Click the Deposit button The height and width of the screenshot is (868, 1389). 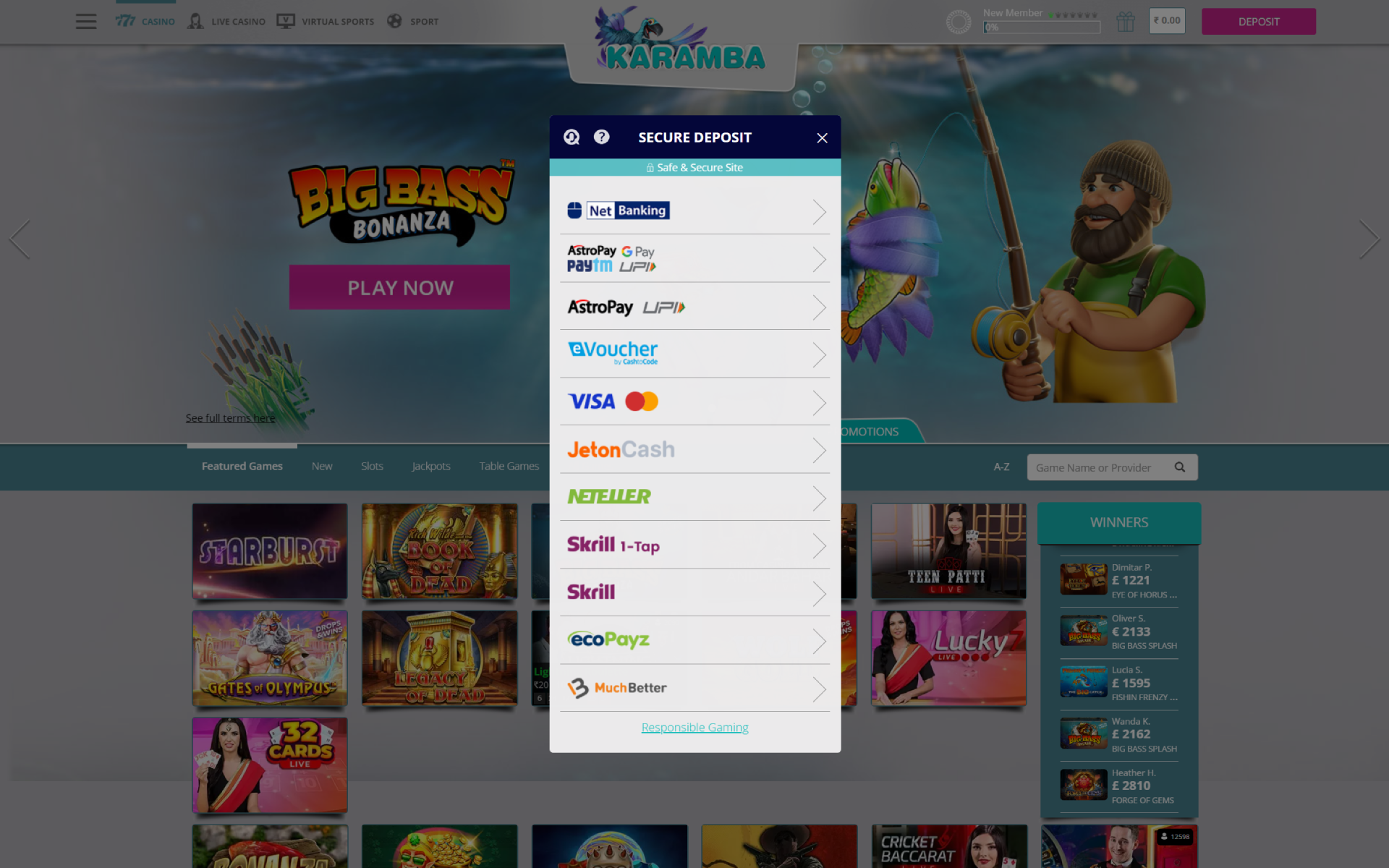tap(1258, 20)
